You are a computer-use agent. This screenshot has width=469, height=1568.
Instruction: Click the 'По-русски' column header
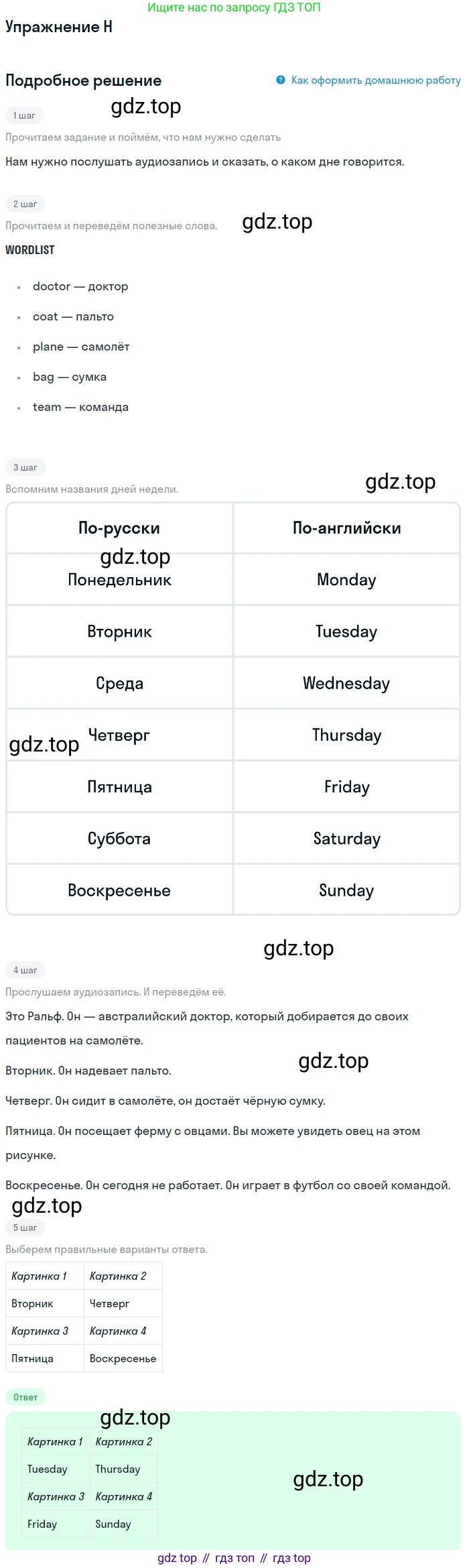coord(119,528)
